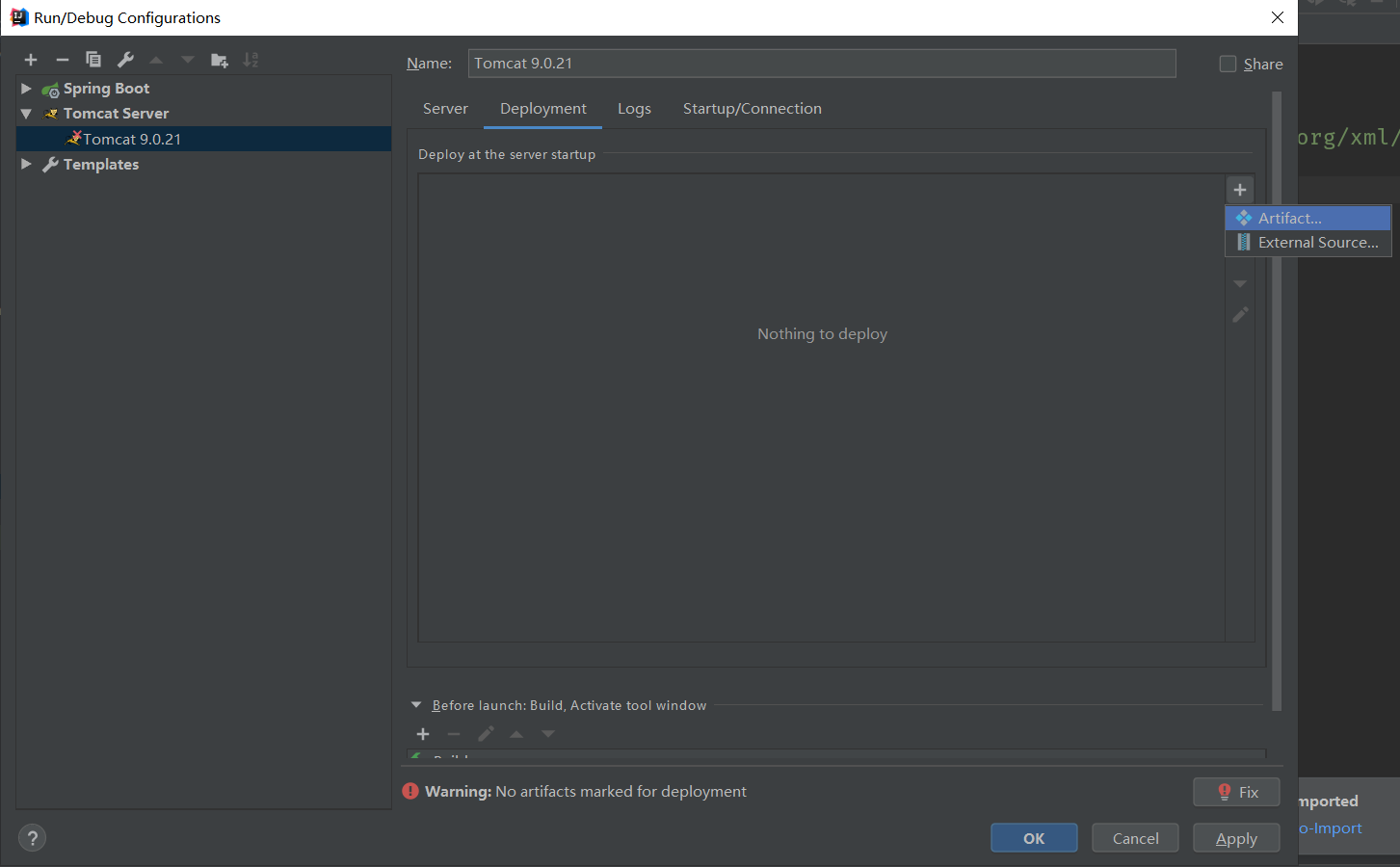The image size is (1400, 867).
Task: Click the warning message text
Action: tap(586, 791)
